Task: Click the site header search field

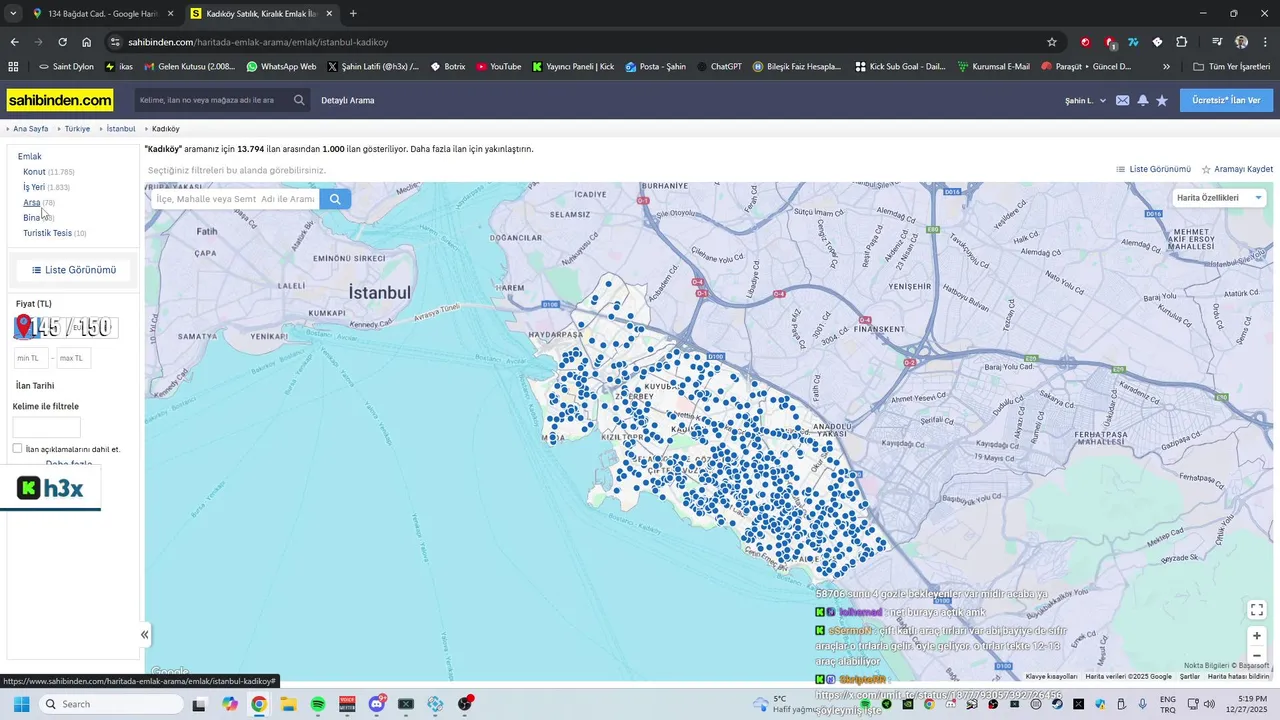Action: [x=213, y=100]
